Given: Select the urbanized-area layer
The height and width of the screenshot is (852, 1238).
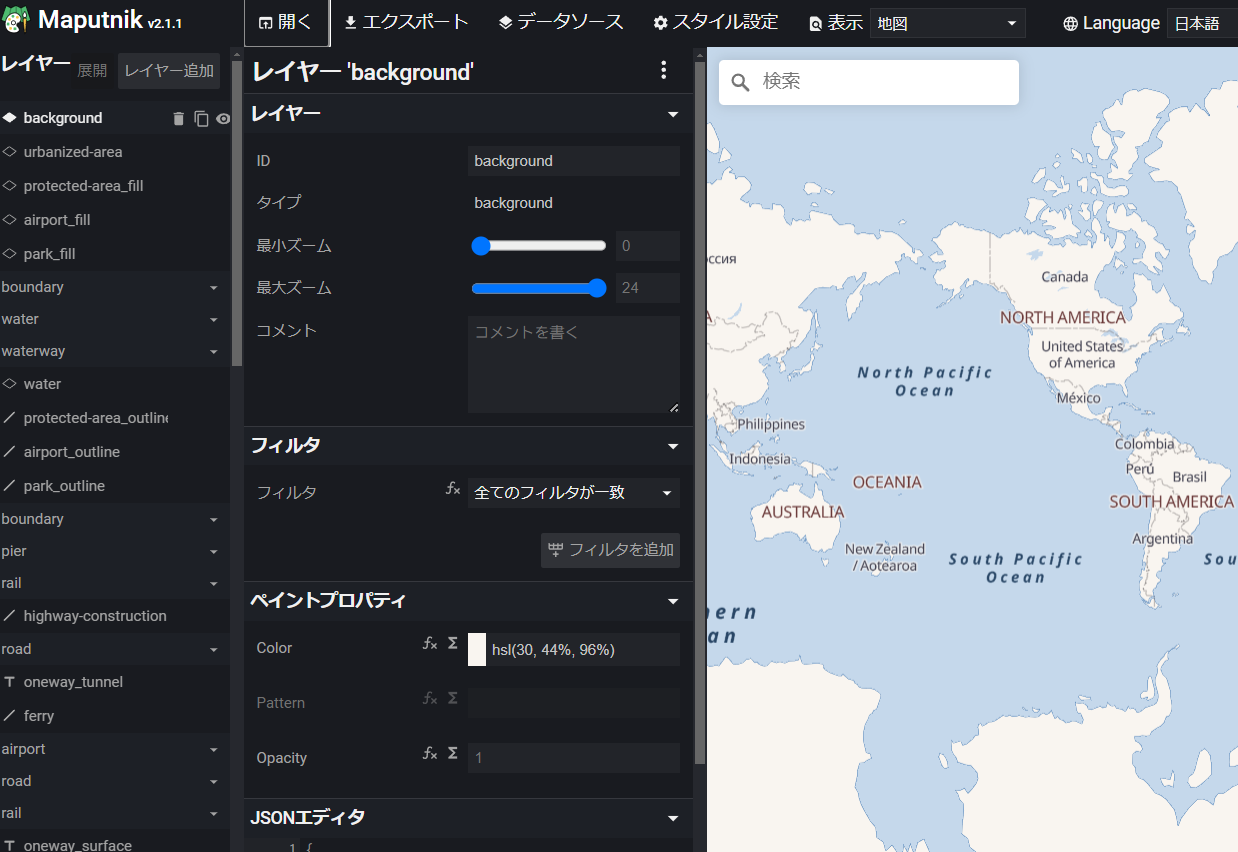Looking at the screenshot, I should coord(115,152).
